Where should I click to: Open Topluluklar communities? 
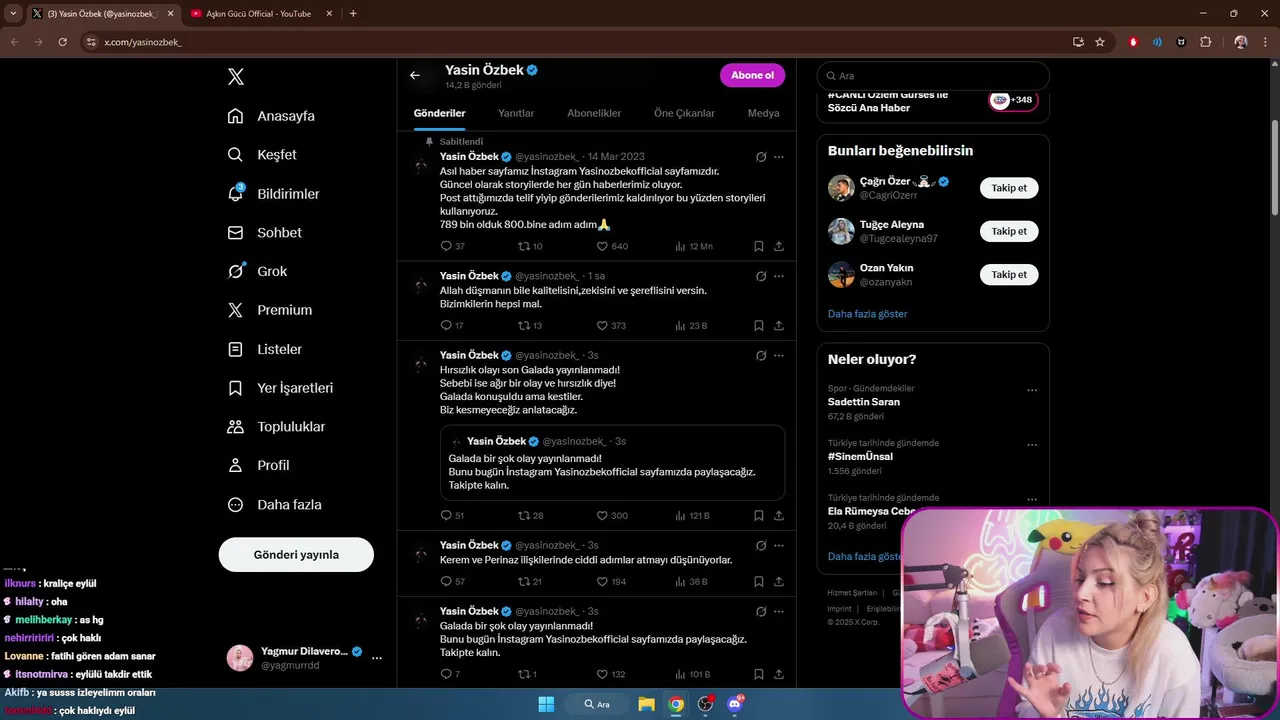[x=276, y=427]
